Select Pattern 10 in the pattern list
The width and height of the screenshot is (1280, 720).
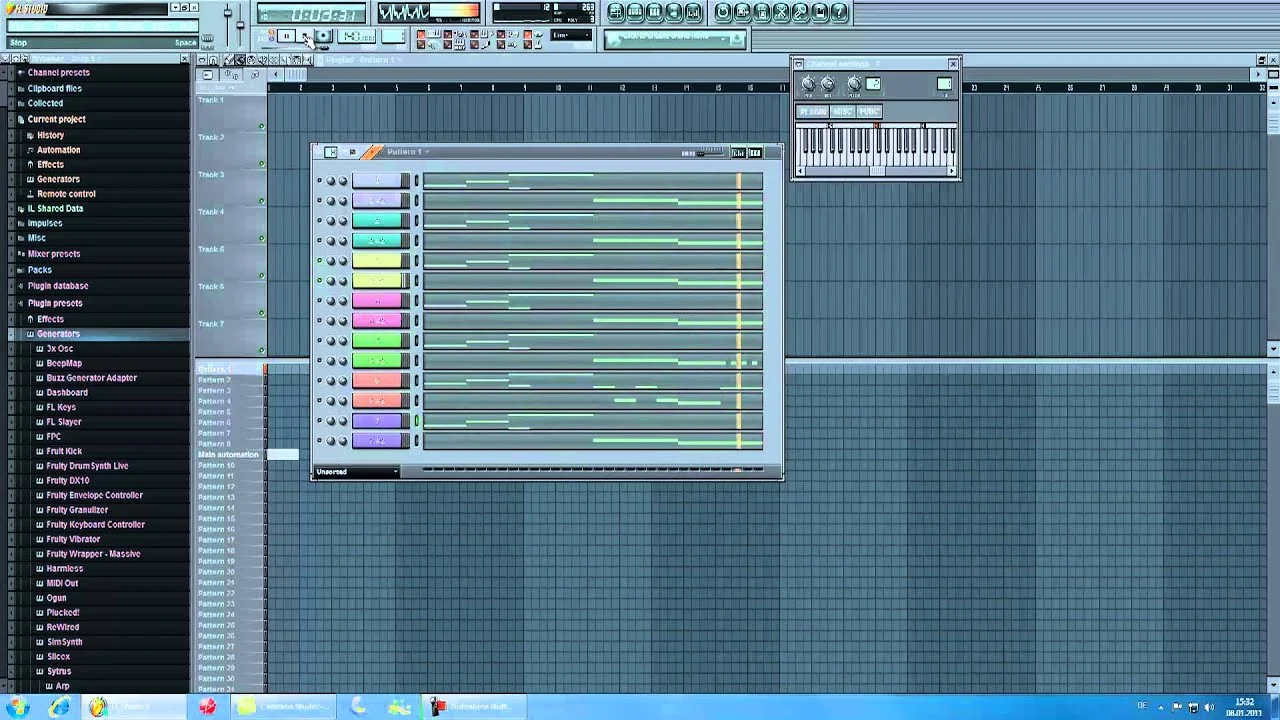coord(216,466)
